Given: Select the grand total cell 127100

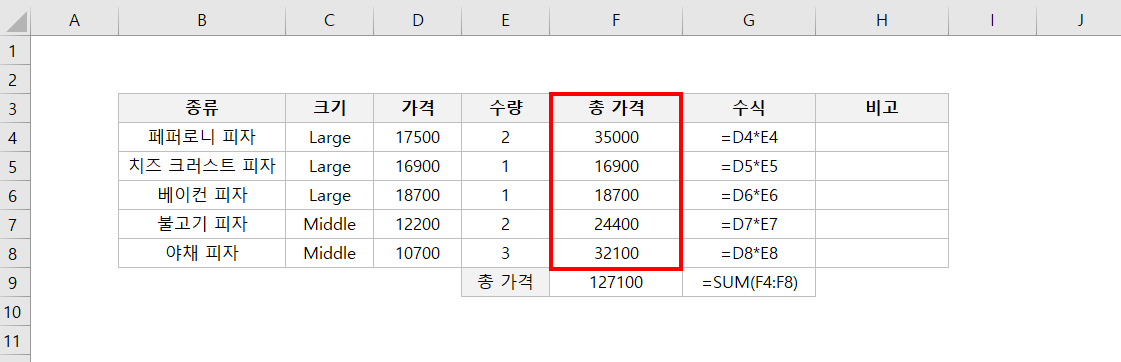Looking at the screenshot, I should coord(616,282).
